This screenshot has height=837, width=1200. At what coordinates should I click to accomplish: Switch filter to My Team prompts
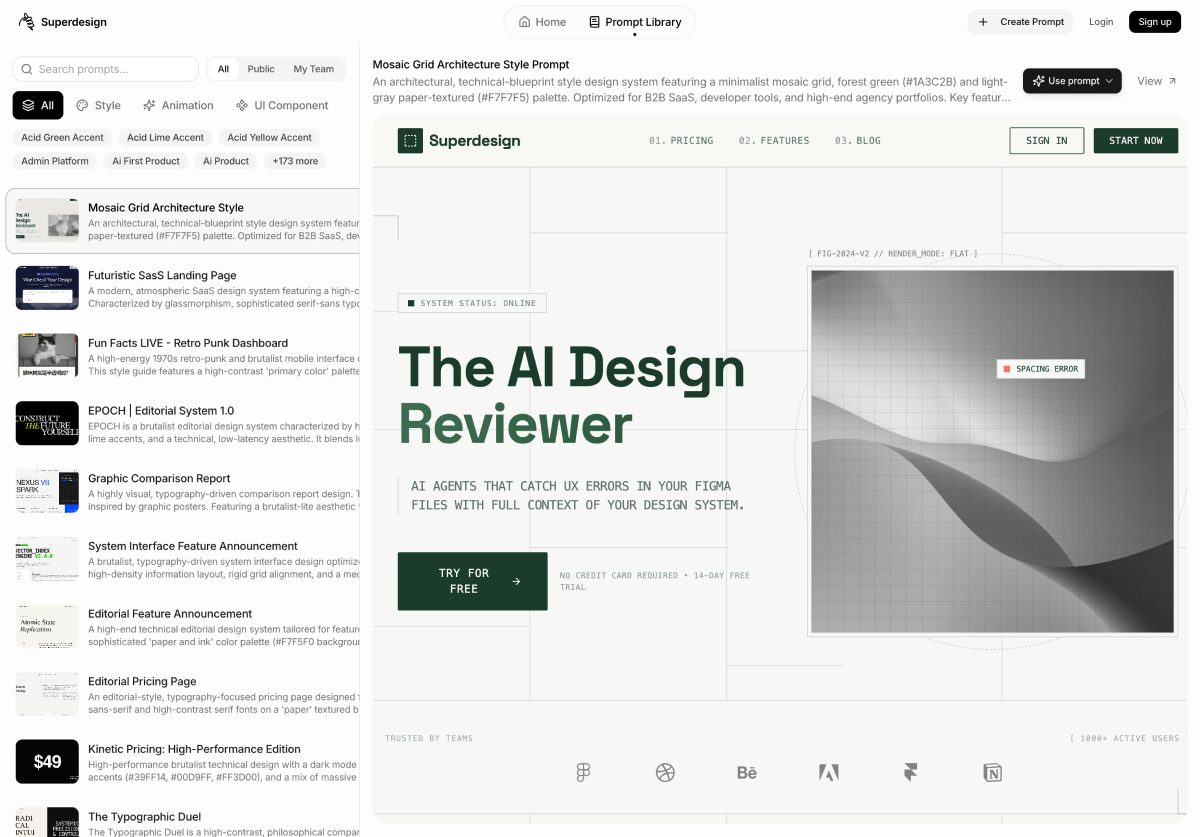[313, 69]
